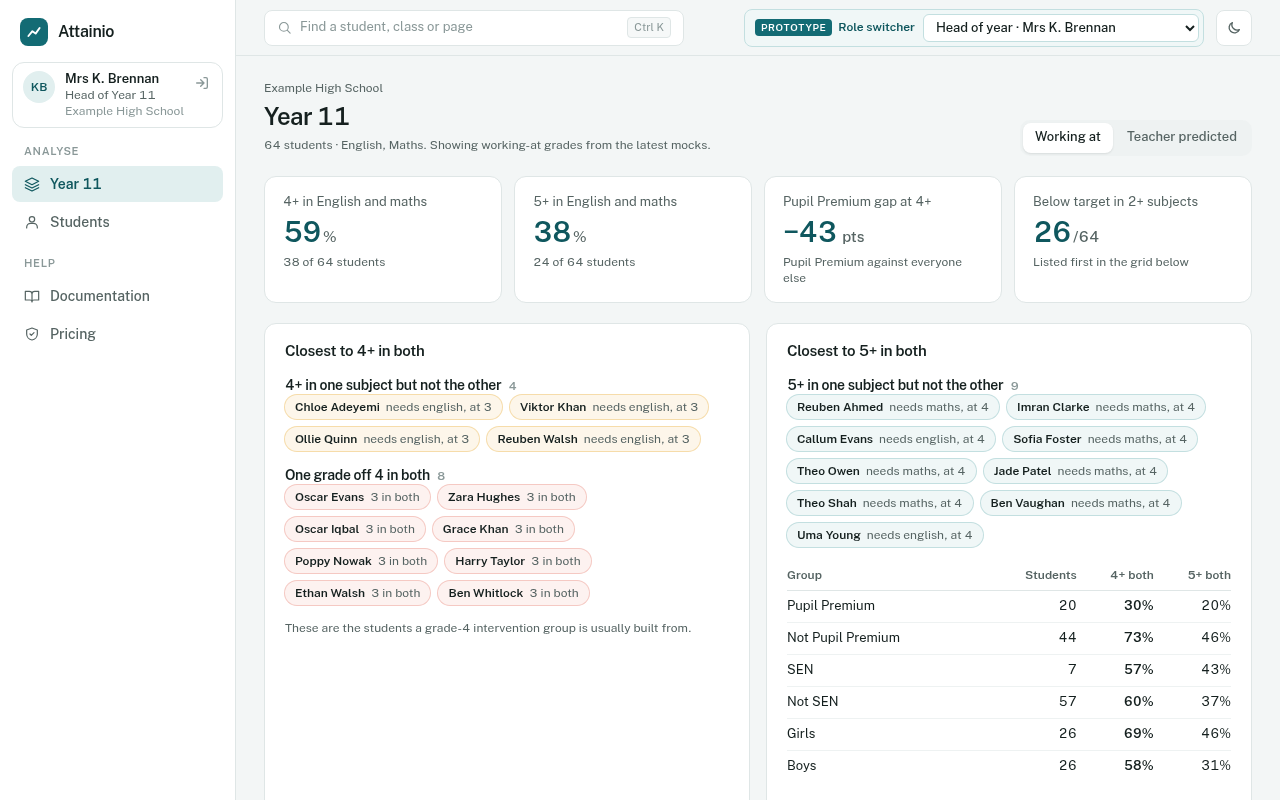Open Documentation from the sidebar
The image size is (1280, 800).
117,296
